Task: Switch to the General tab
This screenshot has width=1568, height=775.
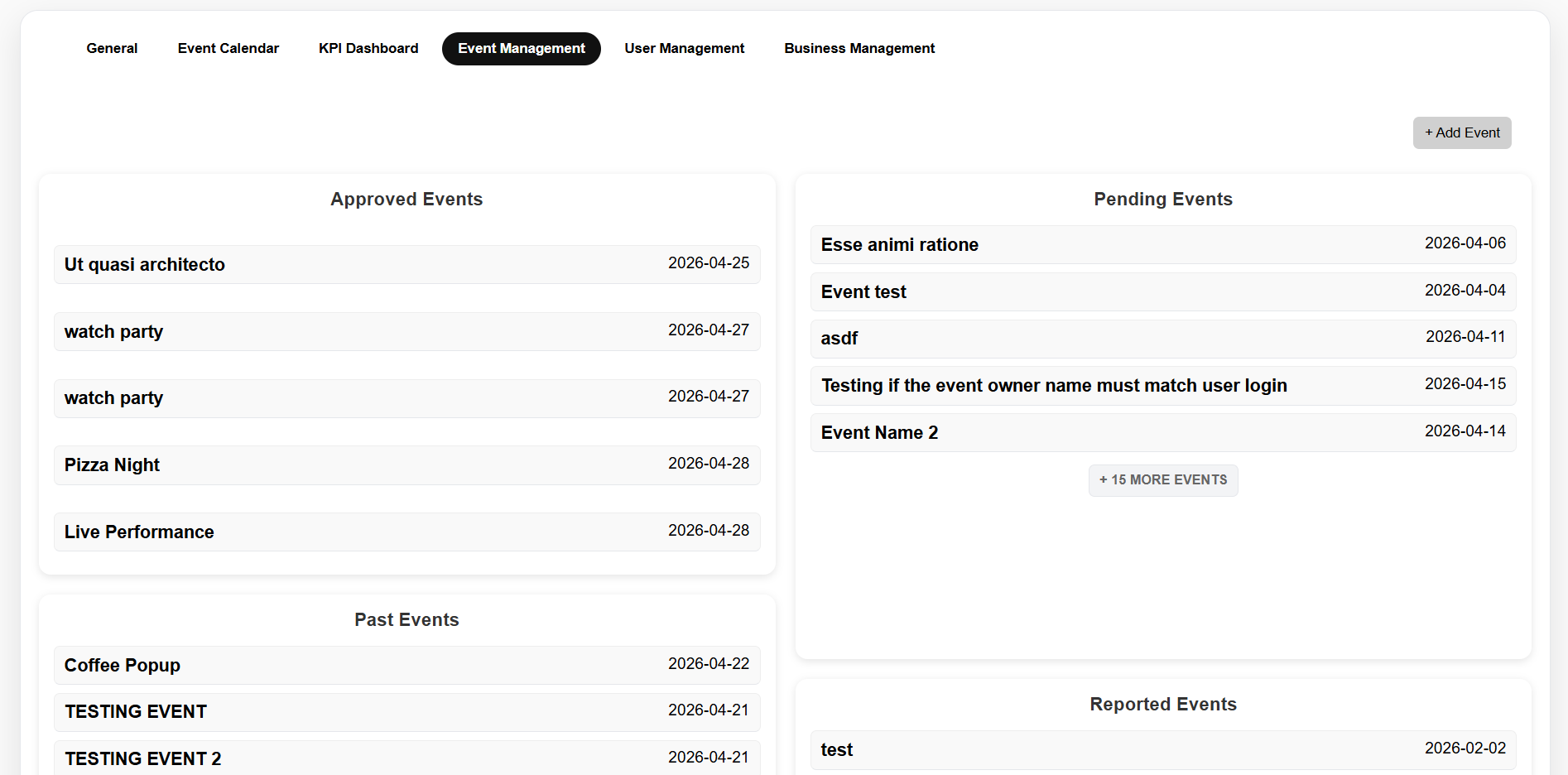Action: [x=112, y=49]
